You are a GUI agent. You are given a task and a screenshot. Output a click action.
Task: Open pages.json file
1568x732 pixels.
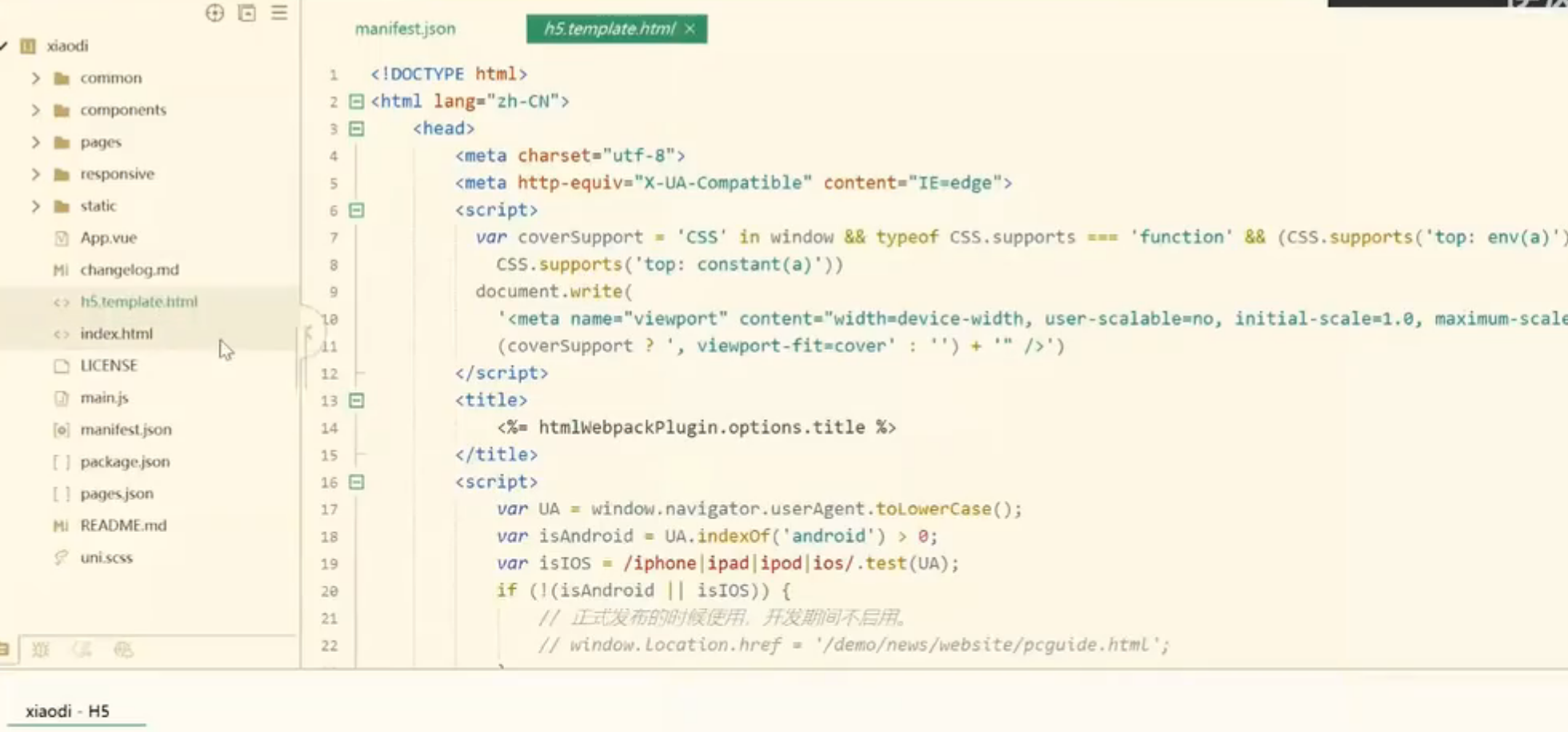pos(117,494)
